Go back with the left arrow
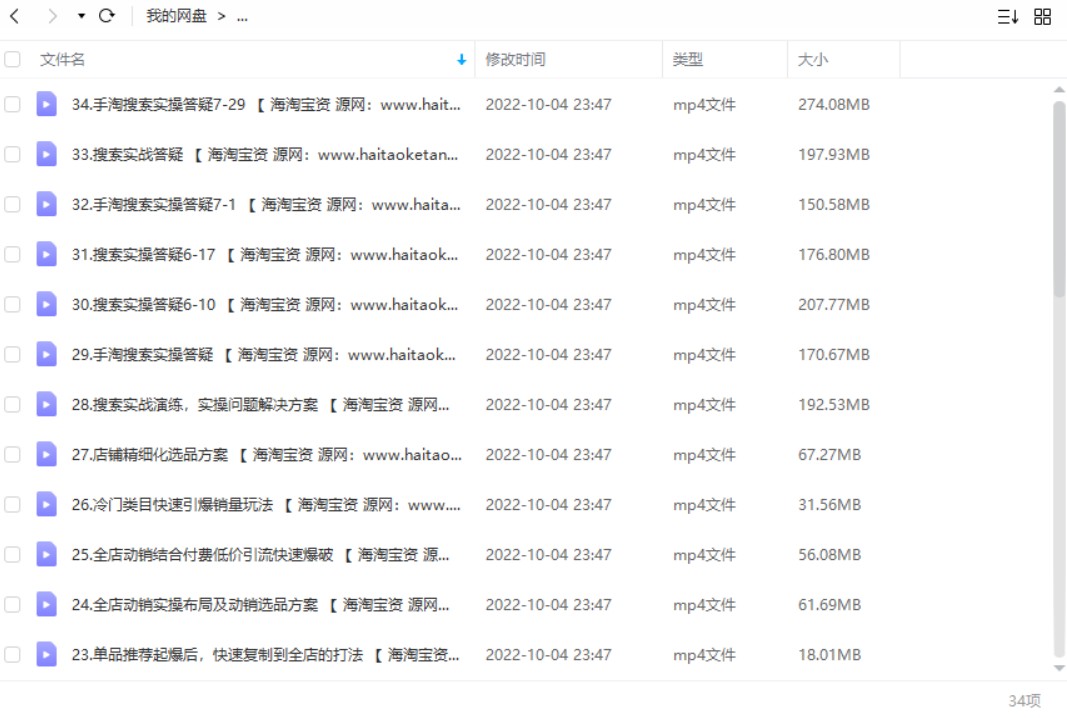This screenshot has width=1067, height=718. [x=14, y=16]
